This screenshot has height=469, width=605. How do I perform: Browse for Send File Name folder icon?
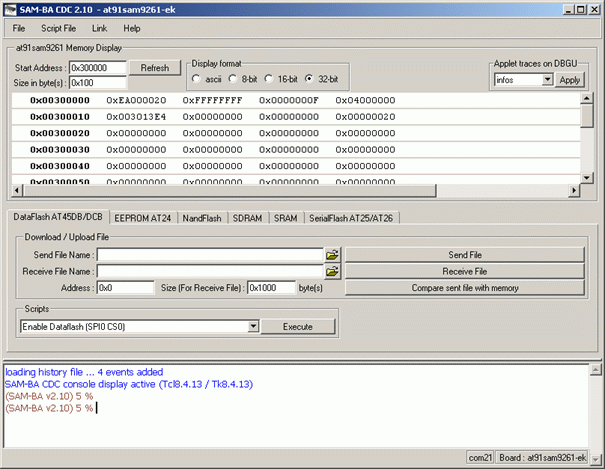coord(332,255)
